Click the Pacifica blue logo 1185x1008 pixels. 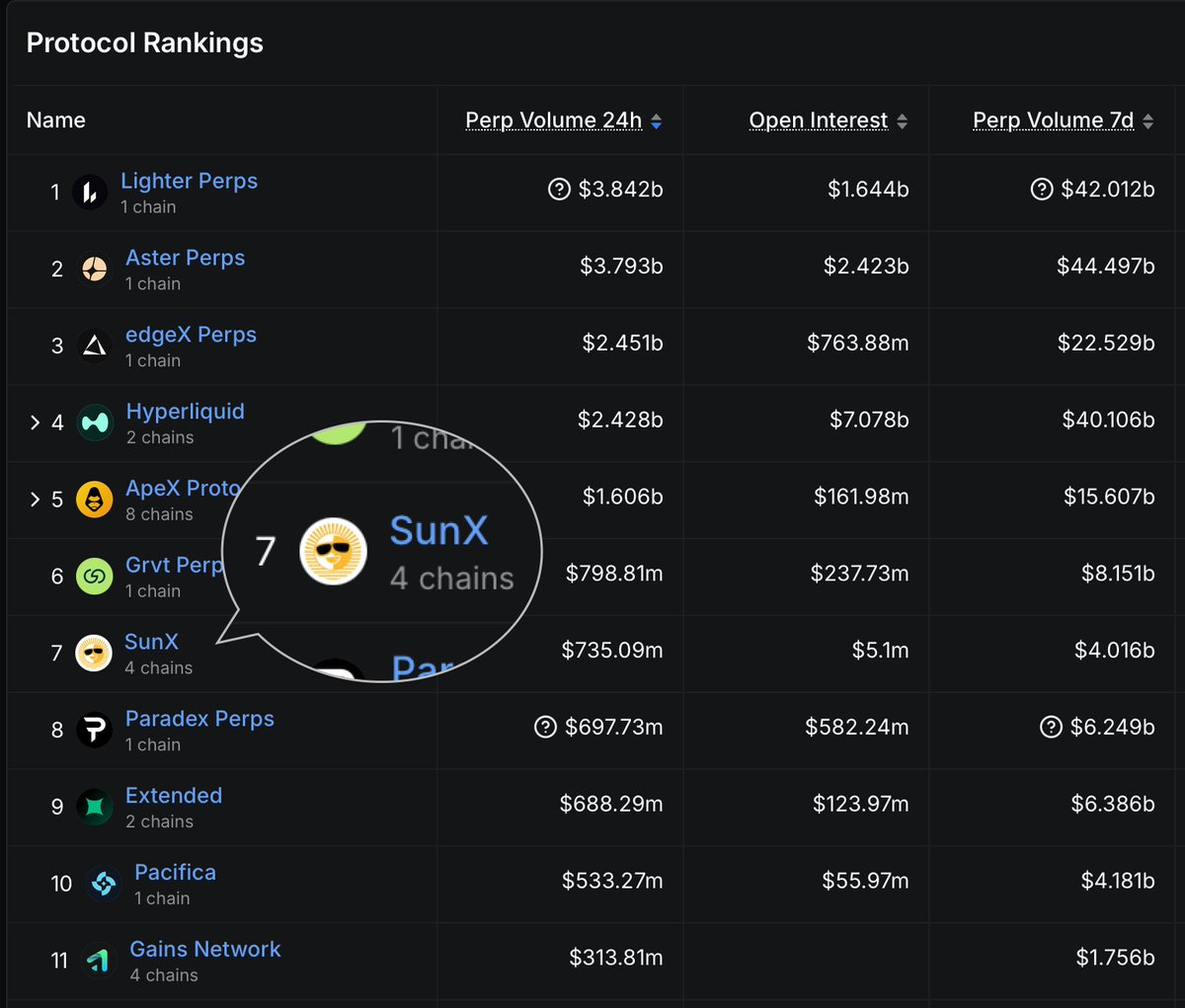click(x=104, y=885)
